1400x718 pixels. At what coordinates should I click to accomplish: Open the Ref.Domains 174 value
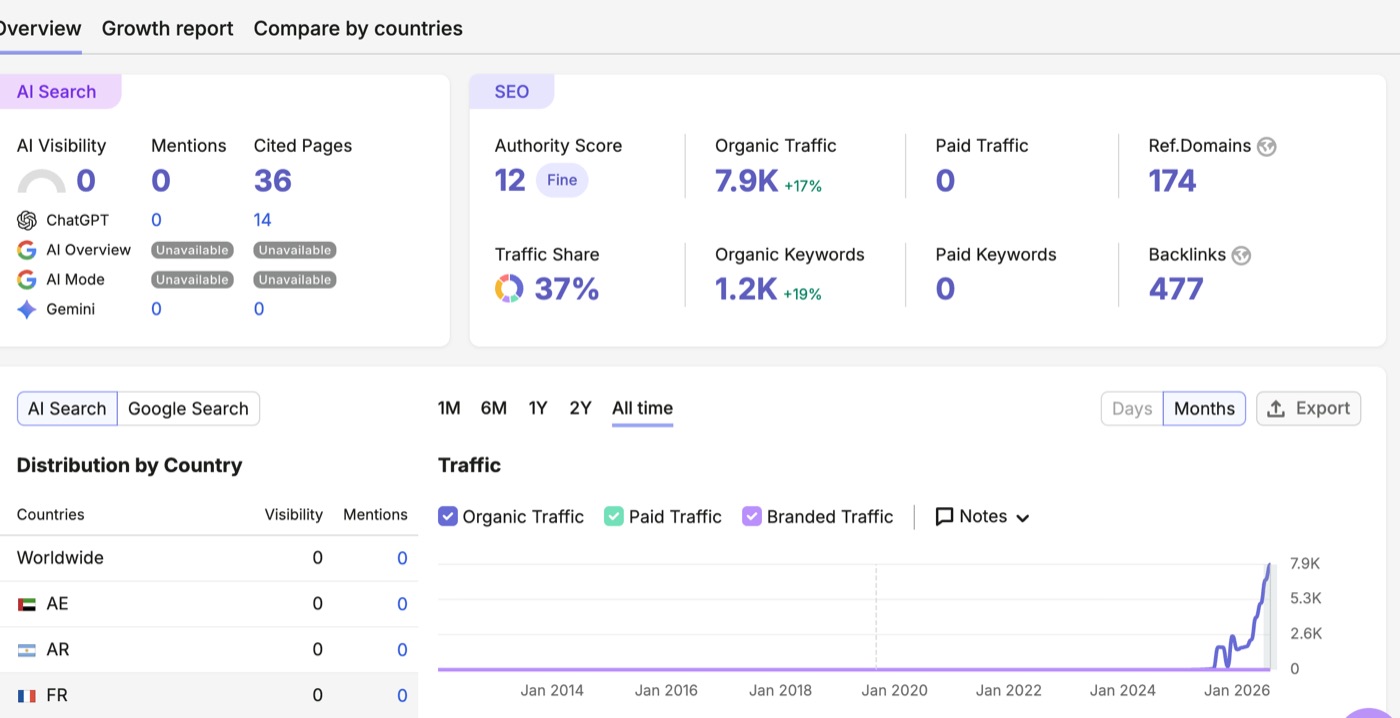(1172, 181)
